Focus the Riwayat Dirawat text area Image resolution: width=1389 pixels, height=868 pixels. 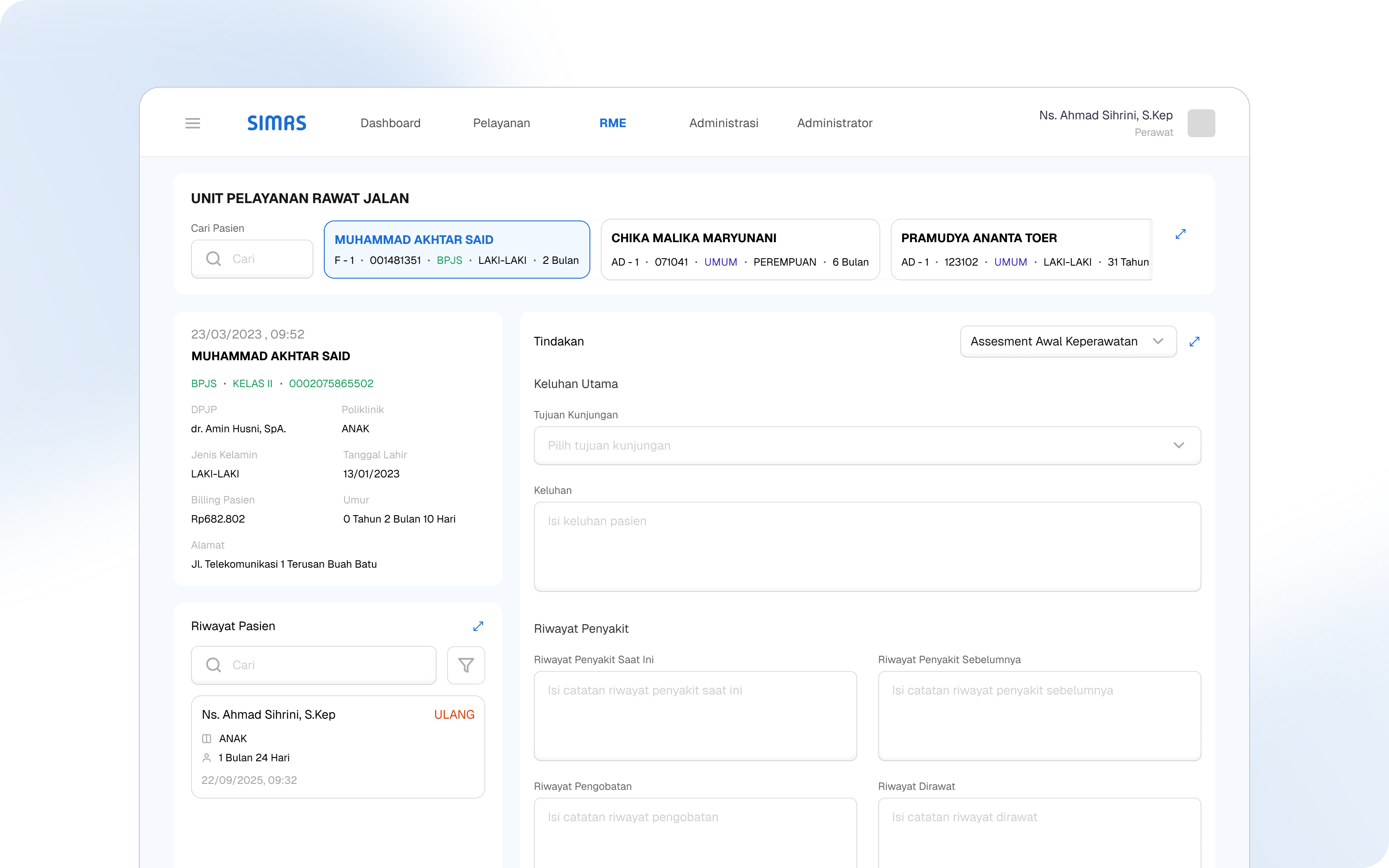click(1039, 832)
